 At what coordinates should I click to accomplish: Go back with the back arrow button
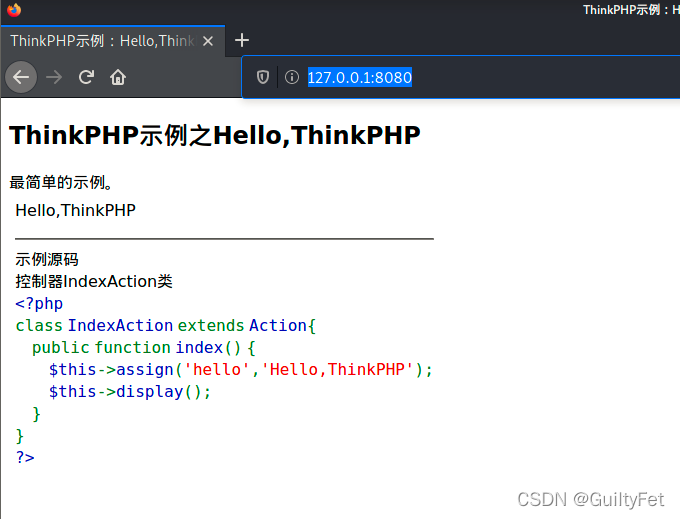point(21,77)
